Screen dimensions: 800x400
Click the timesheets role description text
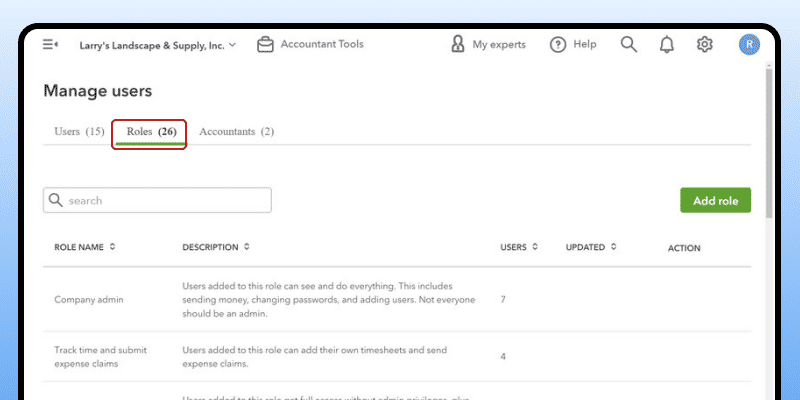coord(314,357)
